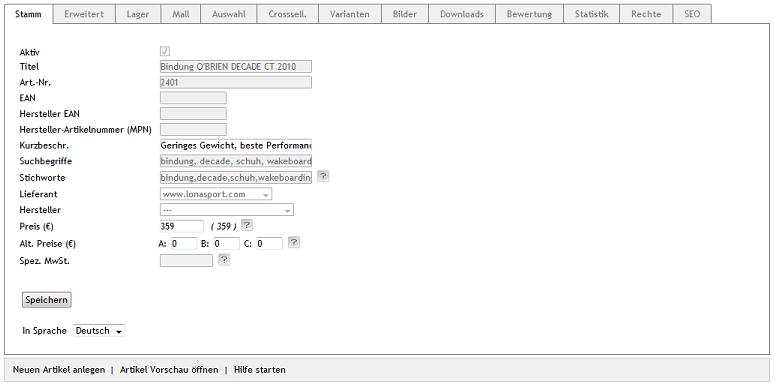This screenshot has width=775, height=386.
Task: Switch to the Varianten tab
Action: point(350,14)
